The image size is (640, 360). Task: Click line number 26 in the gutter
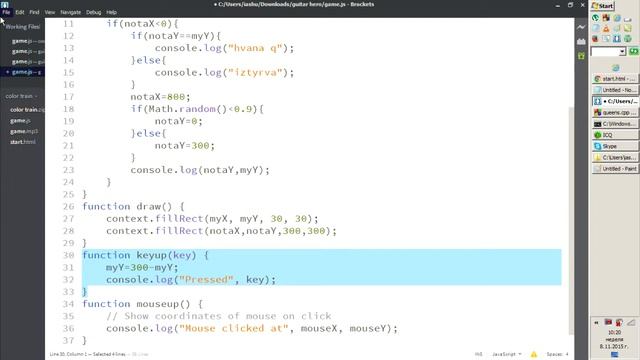pos(69,207)
